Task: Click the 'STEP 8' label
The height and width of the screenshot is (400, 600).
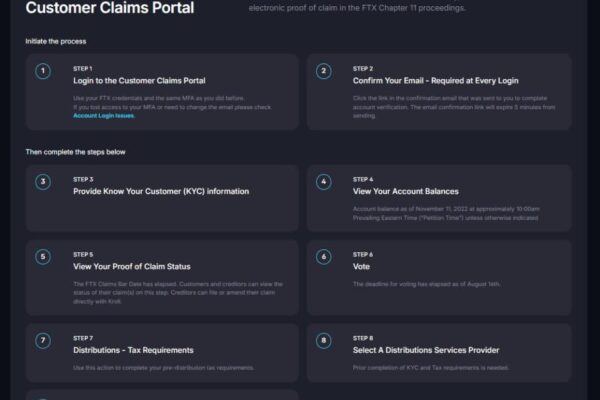Action: (x=363, y=338)
